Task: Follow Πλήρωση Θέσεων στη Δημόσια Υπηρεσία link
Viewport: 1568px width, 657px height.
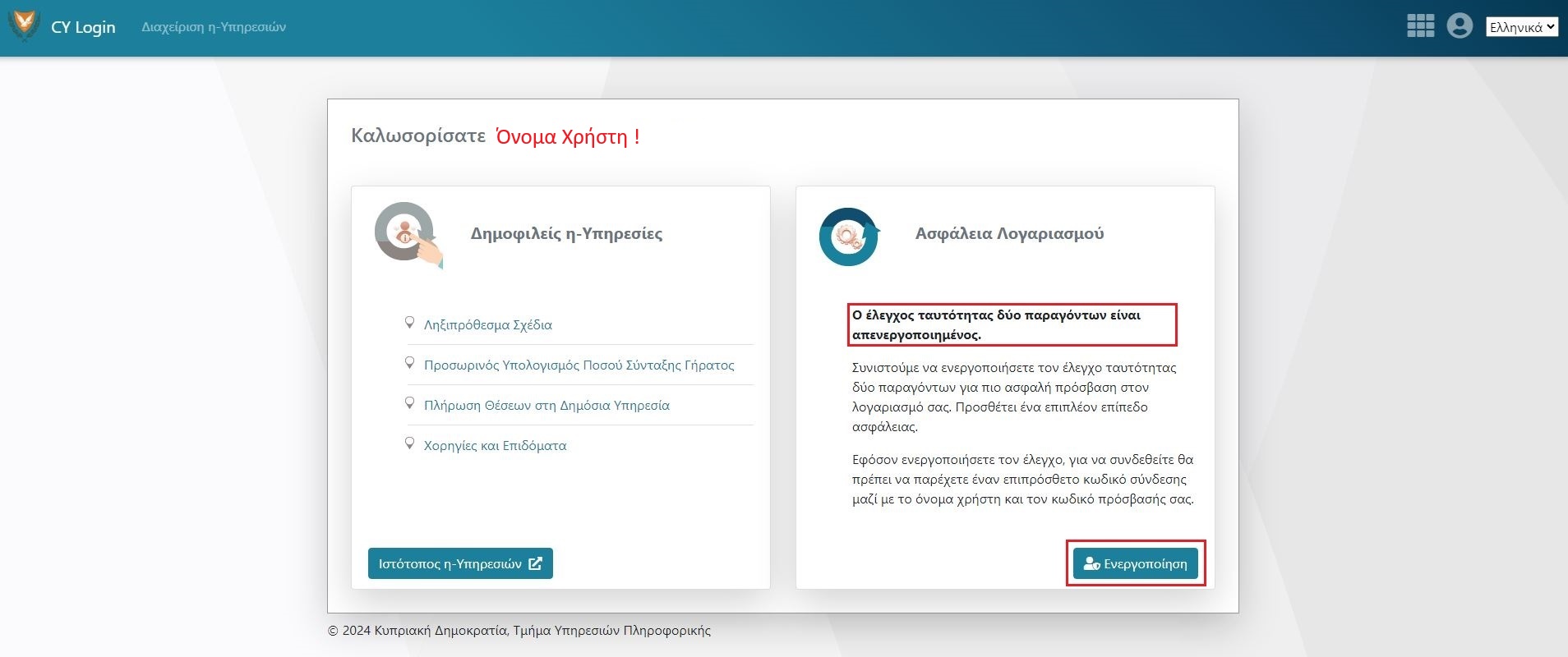Action: pyautogui.click(x=546, y=406)
